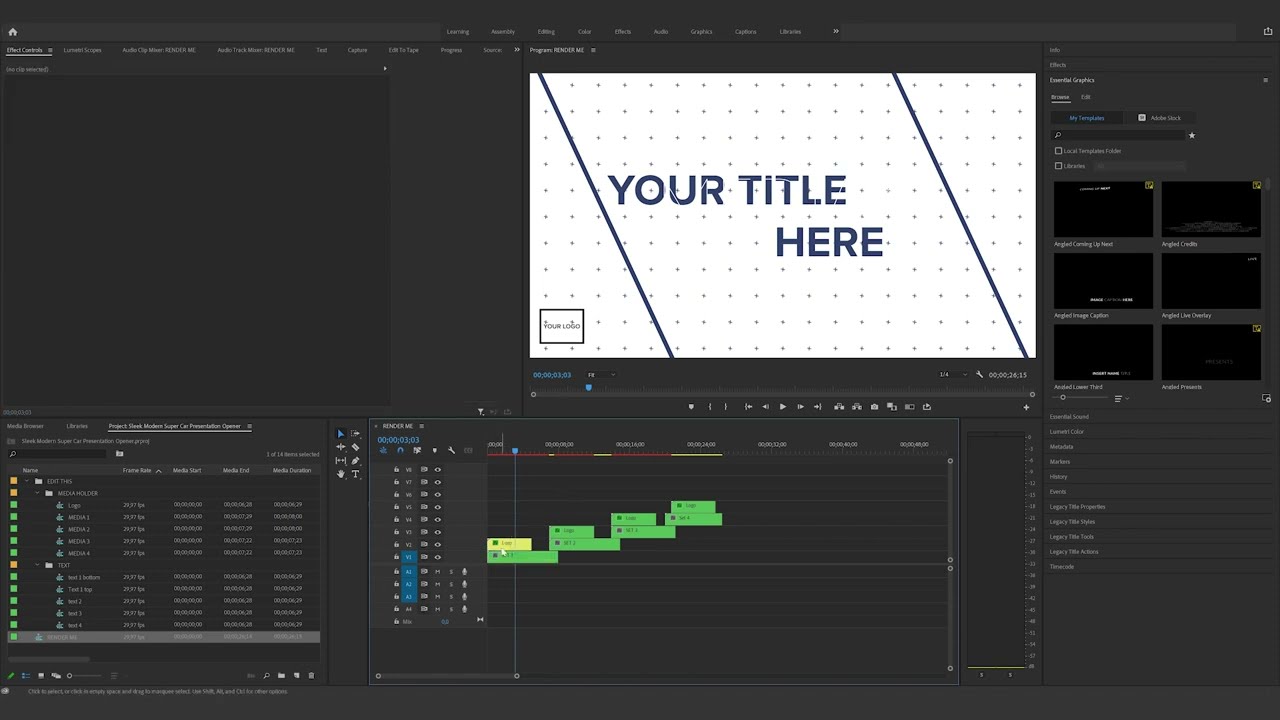The width and height of the screenshot is (1280, 720).
Task: Switch to Essential Graphics Edit tab
Action: (x=1085, y=97)
